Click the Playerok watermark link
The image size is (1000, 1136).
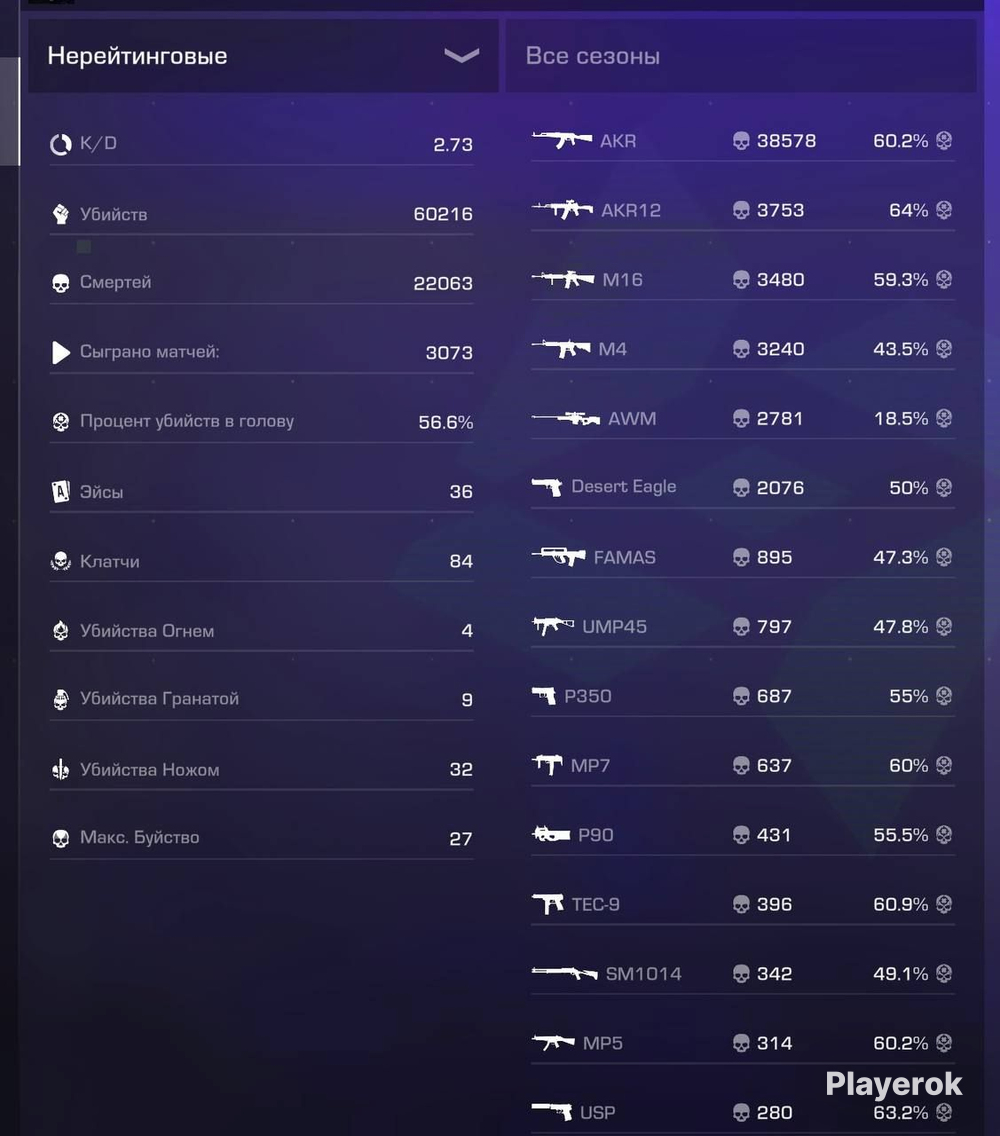pyautogui.click(x=893, y=1085)
